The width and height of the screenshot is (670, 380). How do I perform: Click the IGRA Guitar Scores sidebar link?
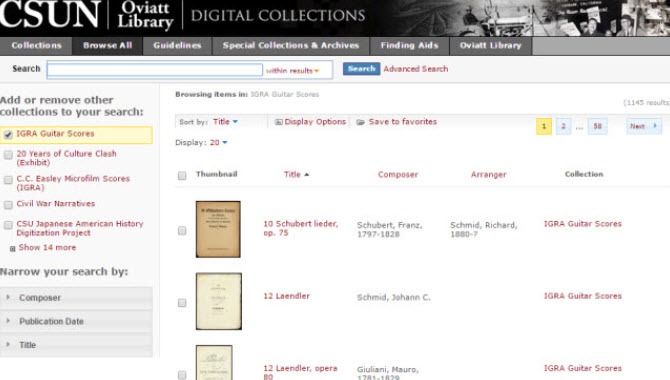55,134
